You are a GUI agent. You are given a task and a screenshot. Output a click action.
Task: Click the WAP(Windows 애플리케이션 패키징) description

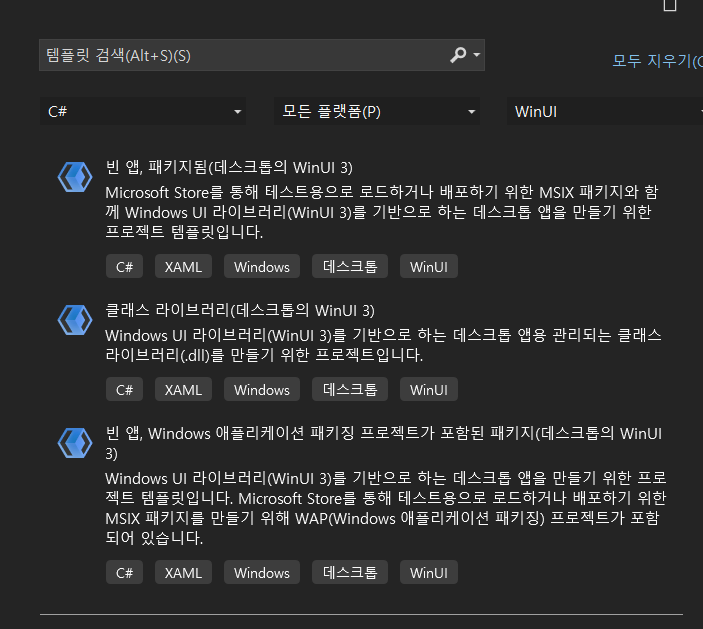click(x=386, y=508)
